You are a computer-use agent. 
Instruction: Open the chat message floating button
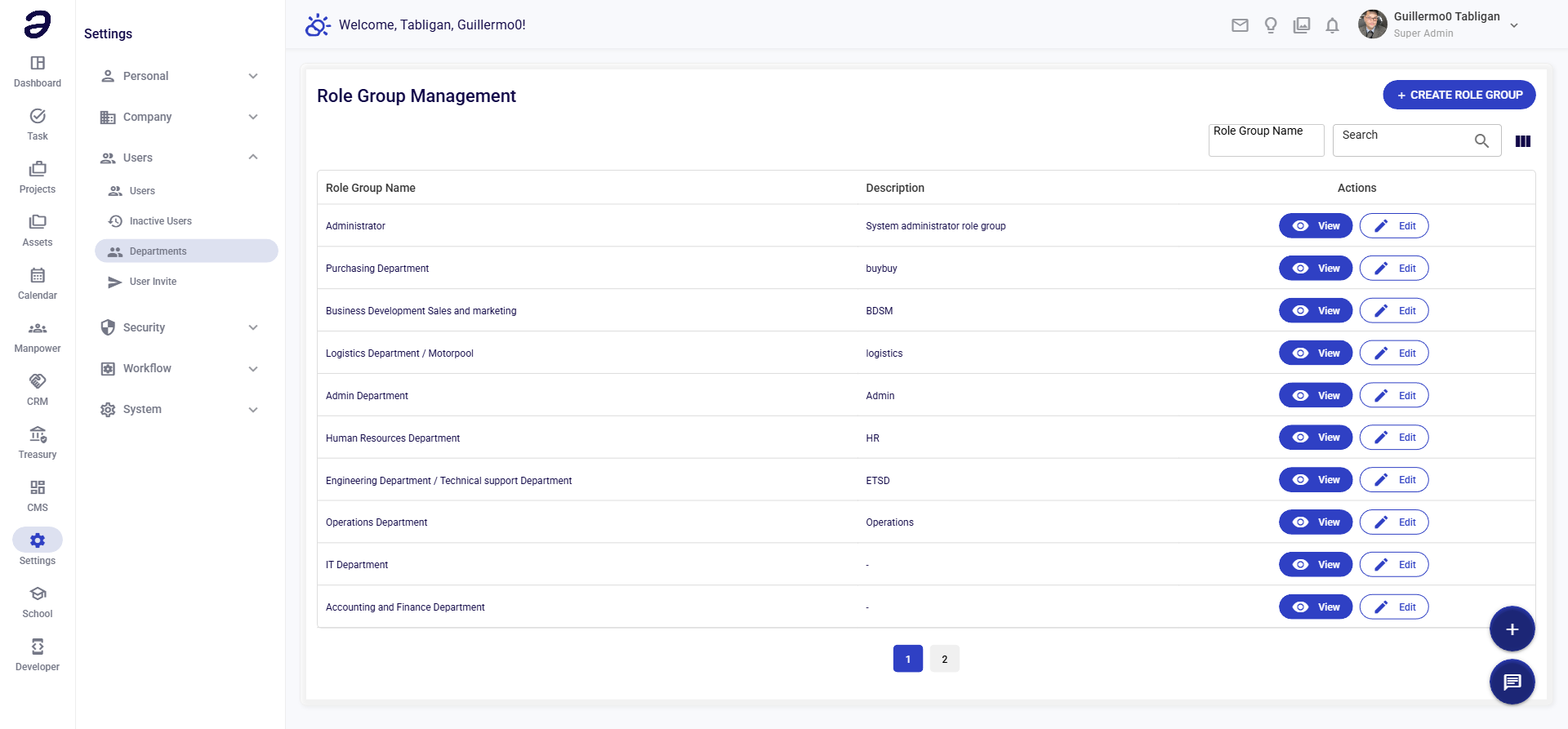[1512, 682]
